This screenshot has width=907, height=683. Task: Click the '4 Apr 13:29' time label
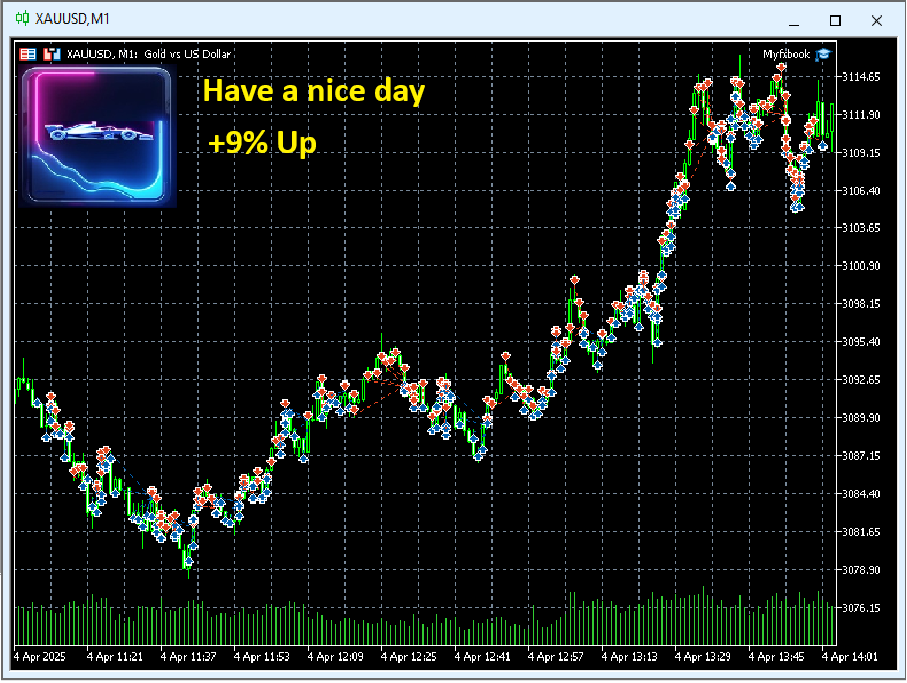pos(703,657)
